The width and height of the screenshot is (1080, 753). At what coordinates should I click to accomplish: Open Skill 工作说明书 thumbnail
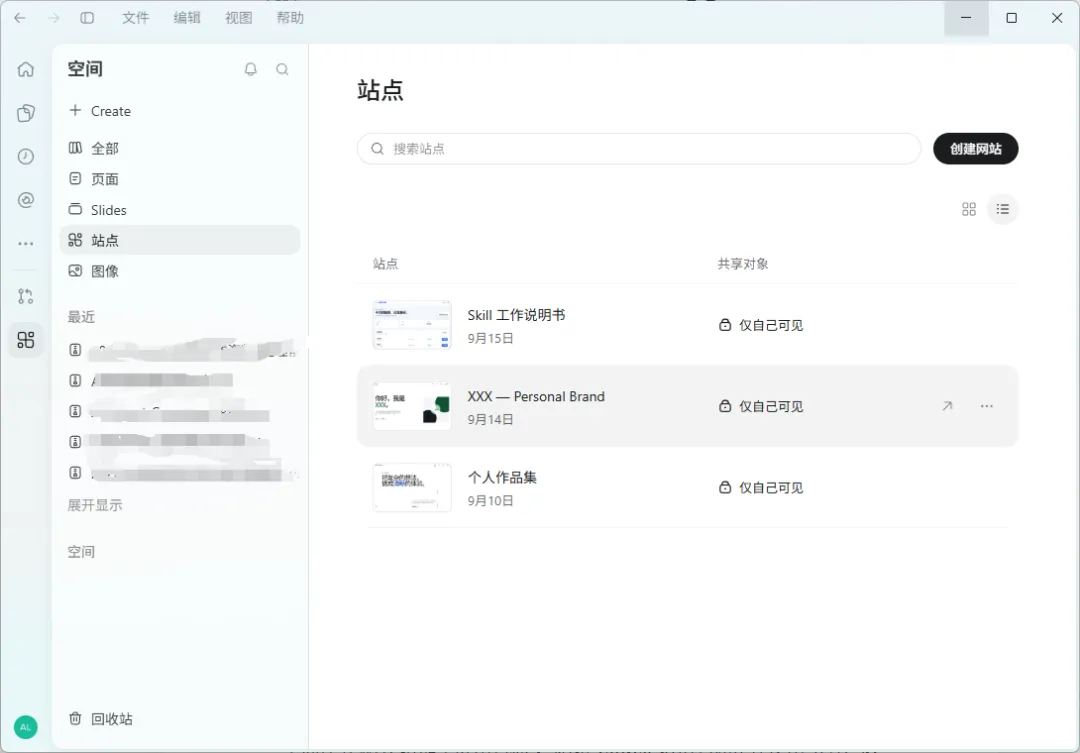[412, 325]
